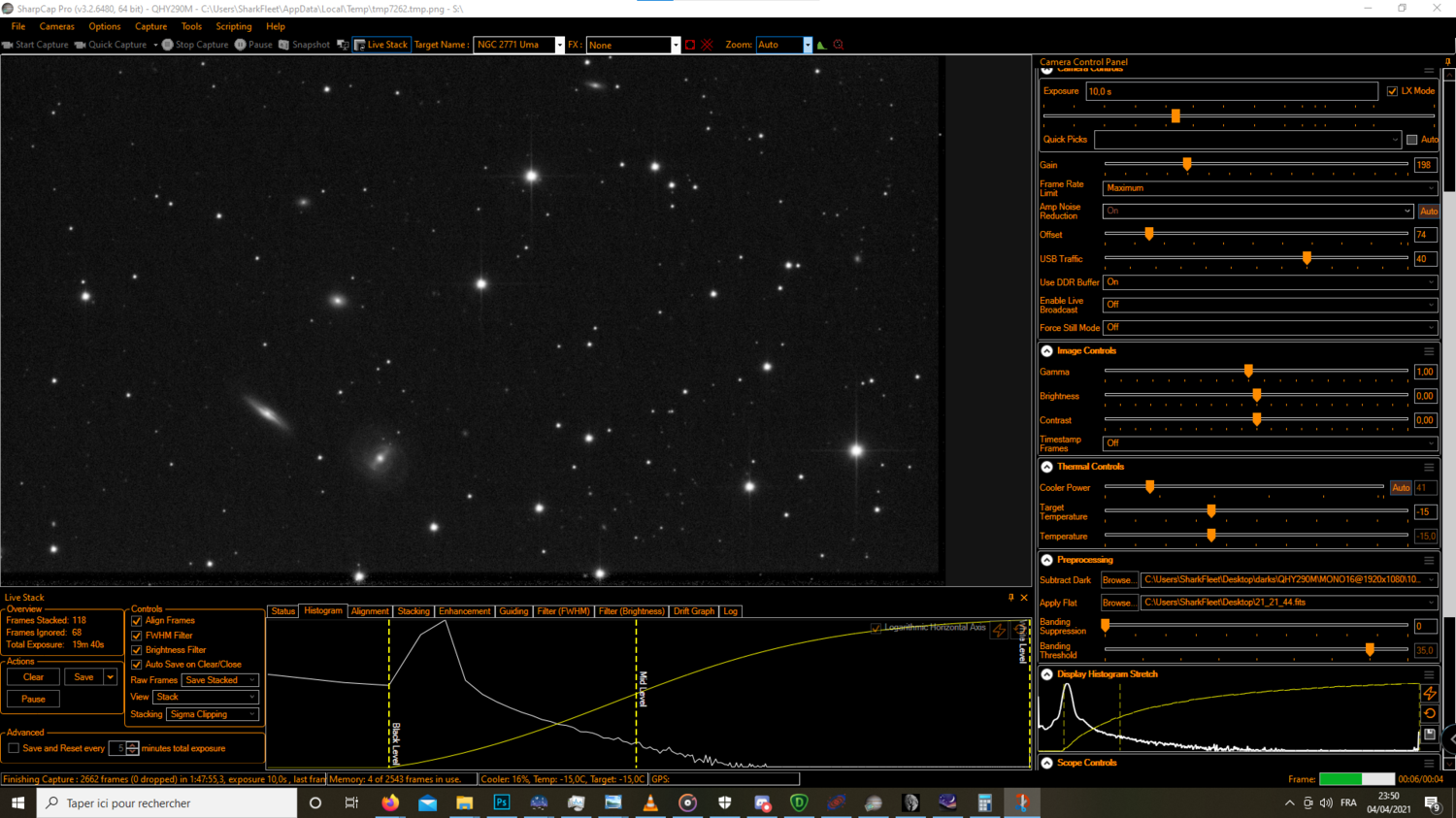This screenshot has width=1456, height=818.
Task: Browse for a Subtract Dark file
Action: [1119, 579]
